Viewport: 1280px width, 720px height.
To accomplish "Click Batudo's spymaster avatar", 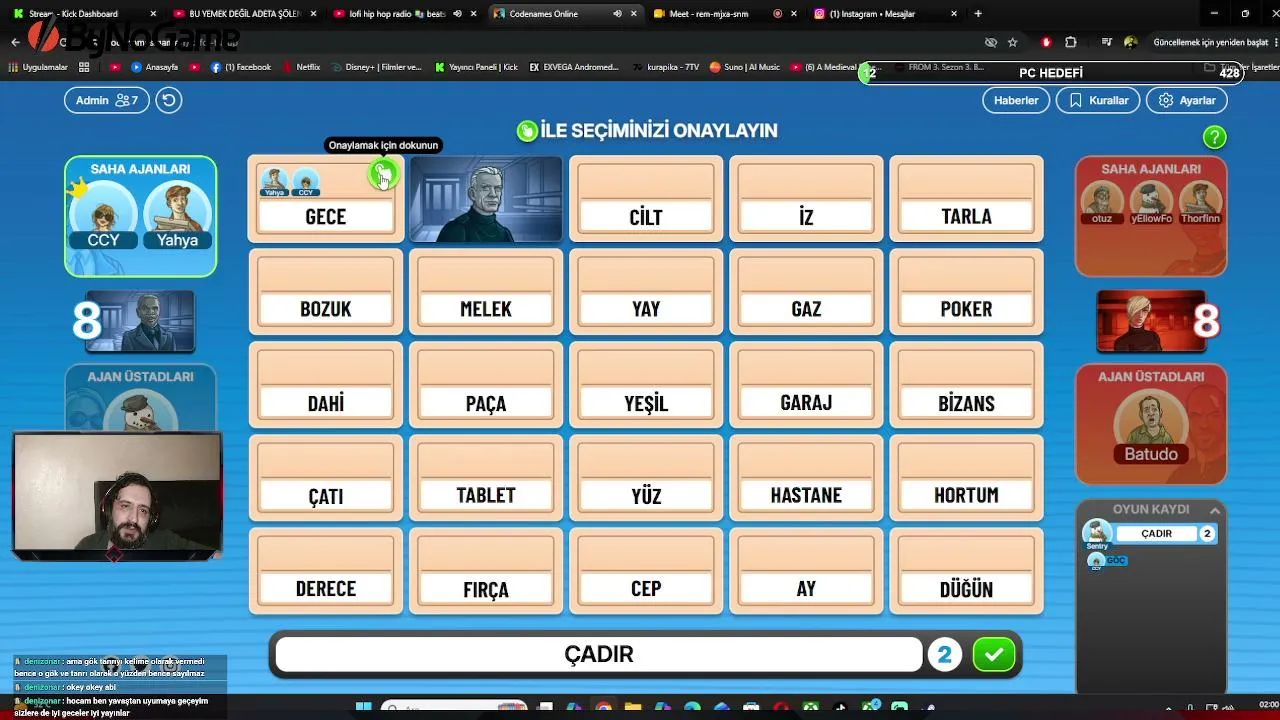I will click(x=1151, y=425).
